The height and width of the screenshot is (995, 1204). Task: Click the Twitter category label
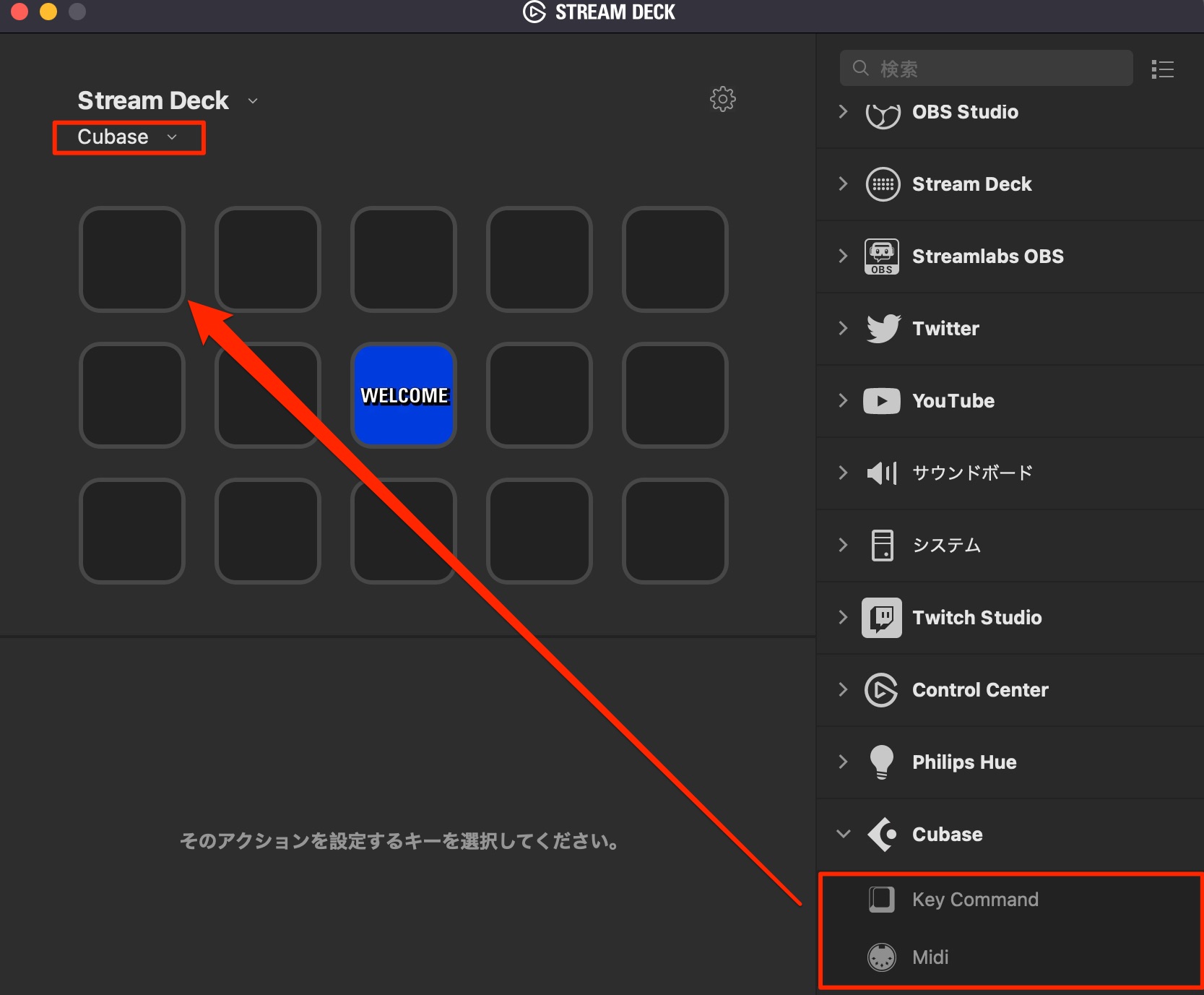coord(945,329)
